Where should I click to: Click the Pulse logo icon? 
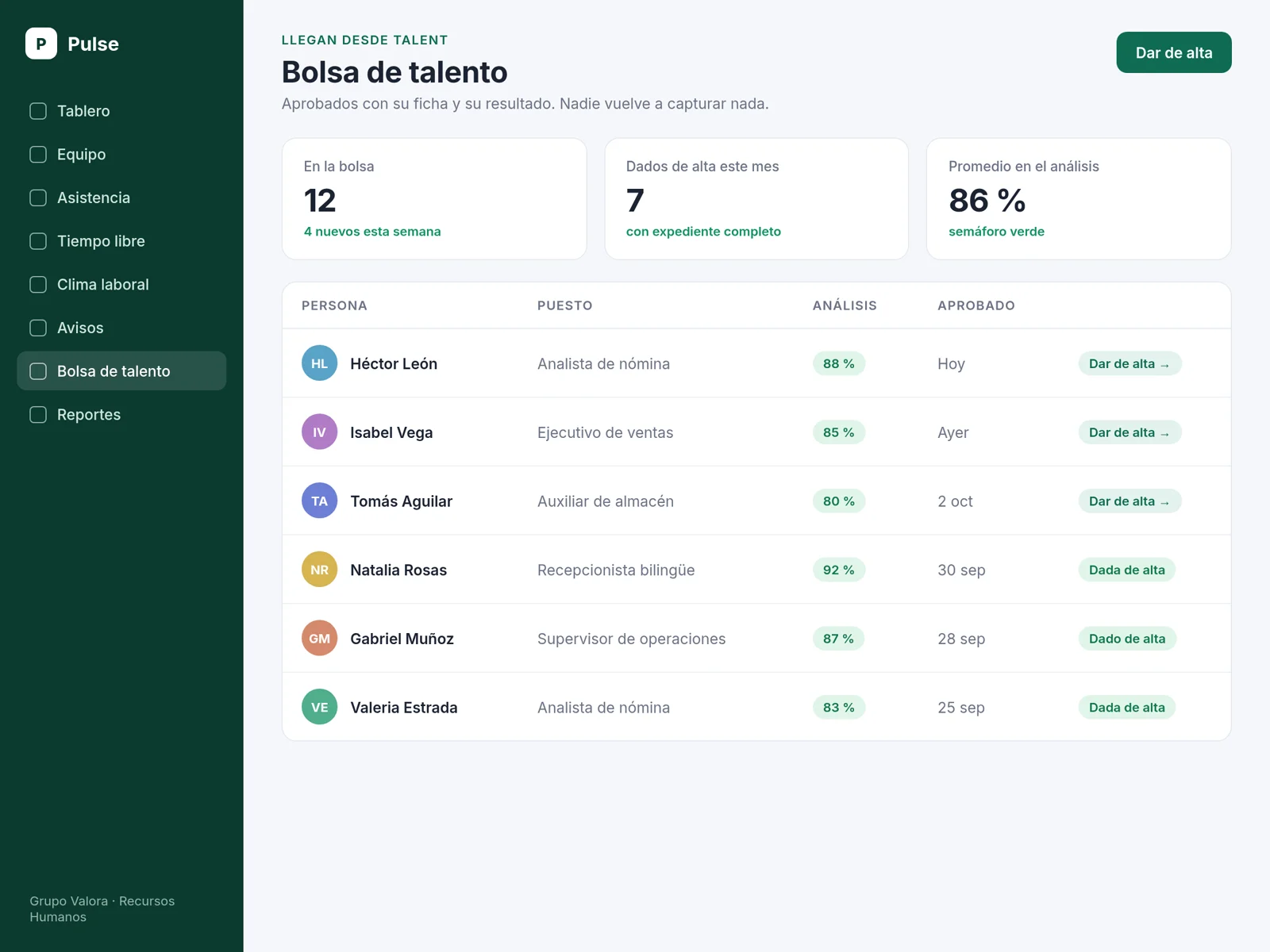(x=41, y=44)
